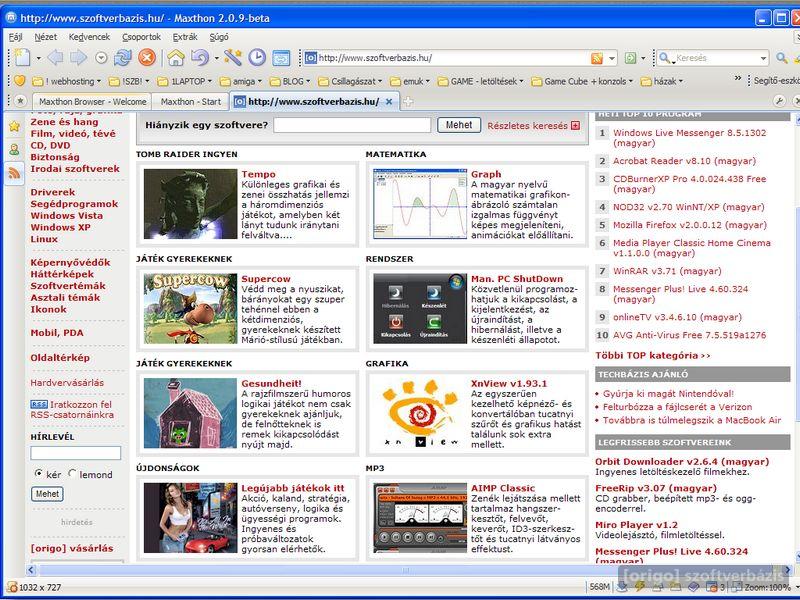Click the search magnifier icon at toolbar right
800x600 pixels.
point(782,58)
